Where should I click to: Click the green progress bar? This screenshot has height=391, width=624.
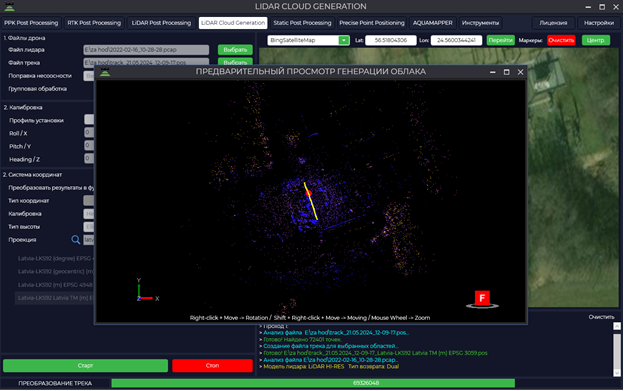pos(313,383)
